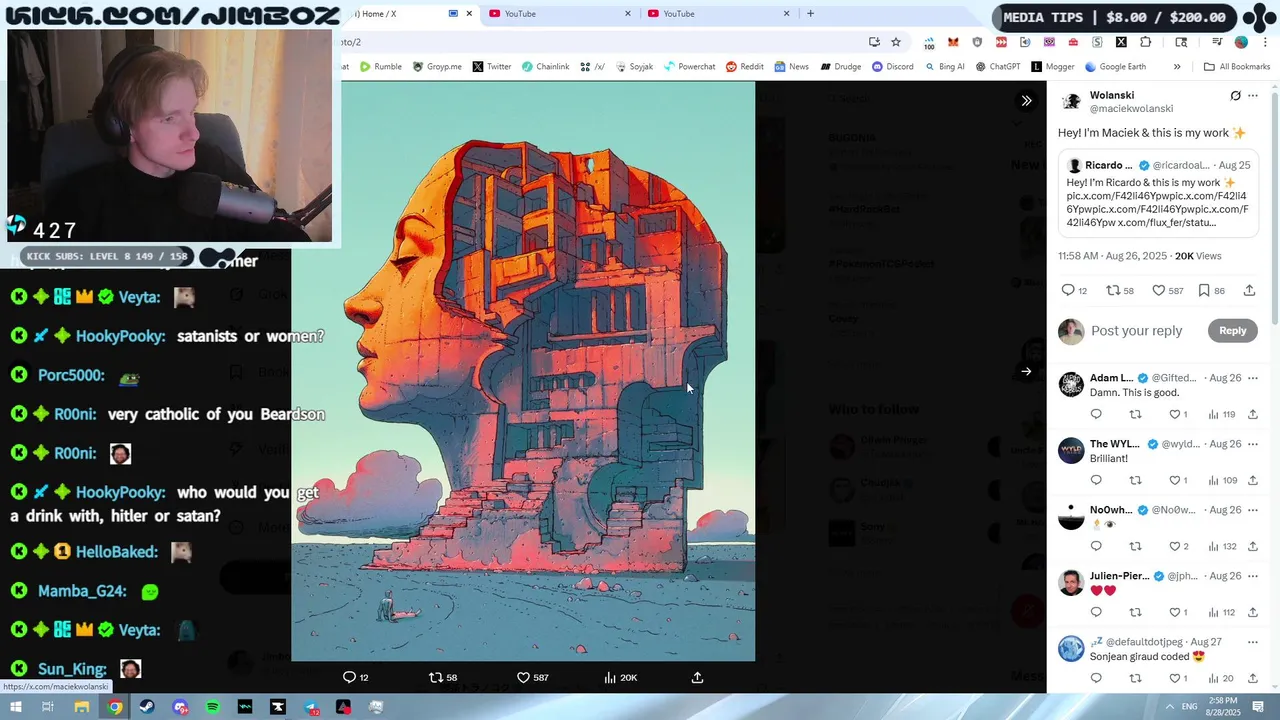The height and width of the screenshot is (720, 1280).
Task: Expand hidden bookmarks chevron
Action: point(1177,67)
